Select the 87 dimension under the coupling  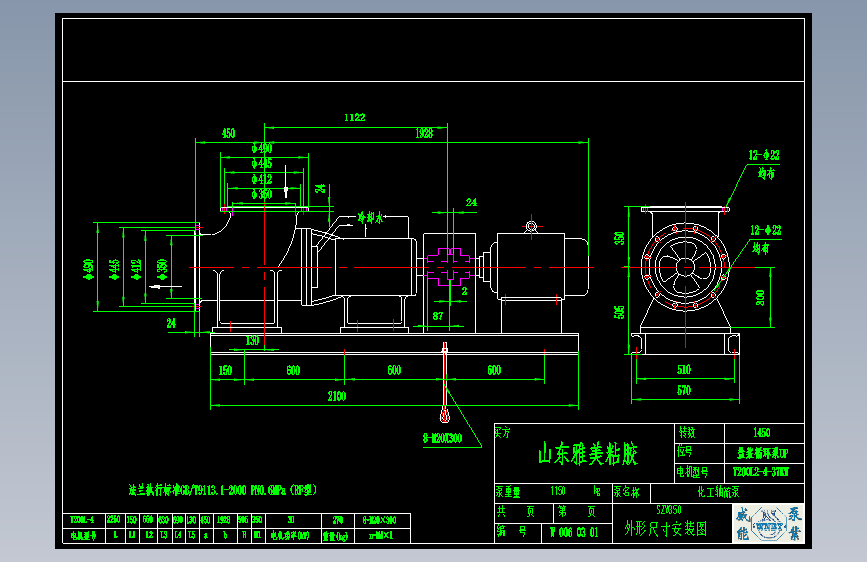(x=438, y=316)
